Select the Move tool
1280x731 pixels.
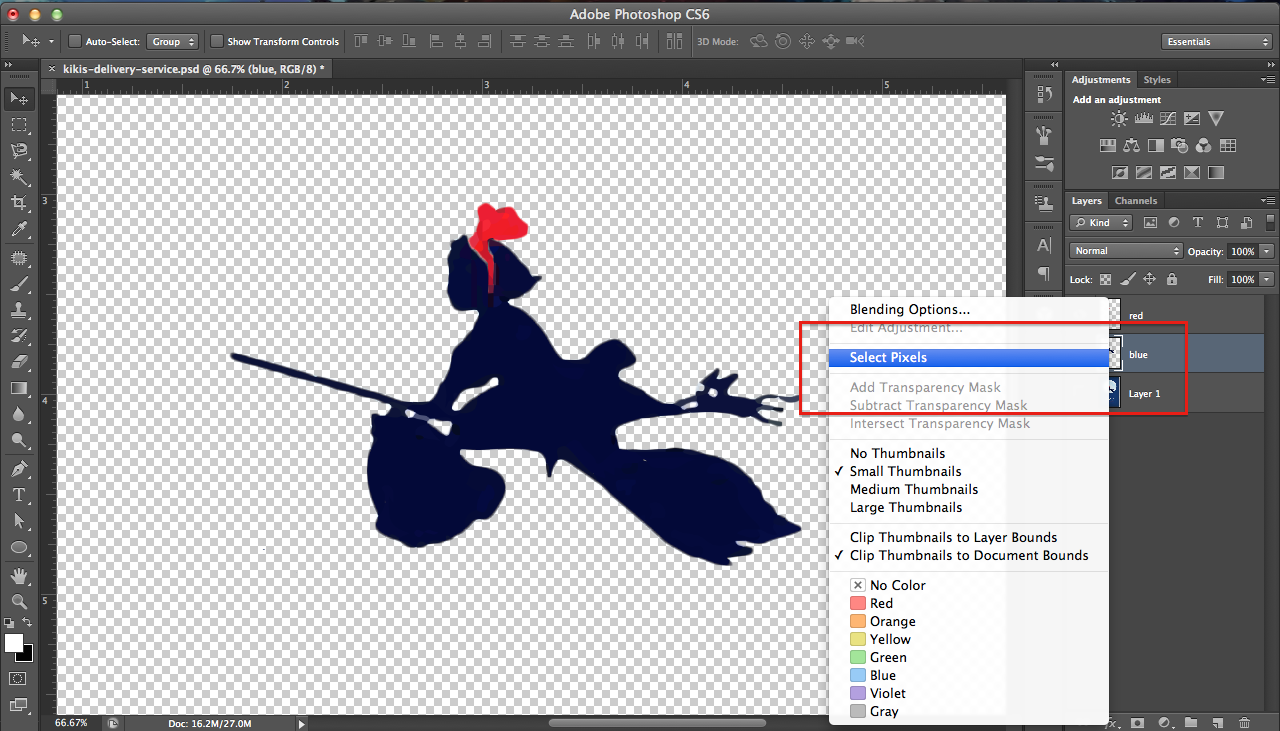tap(18, 98)
